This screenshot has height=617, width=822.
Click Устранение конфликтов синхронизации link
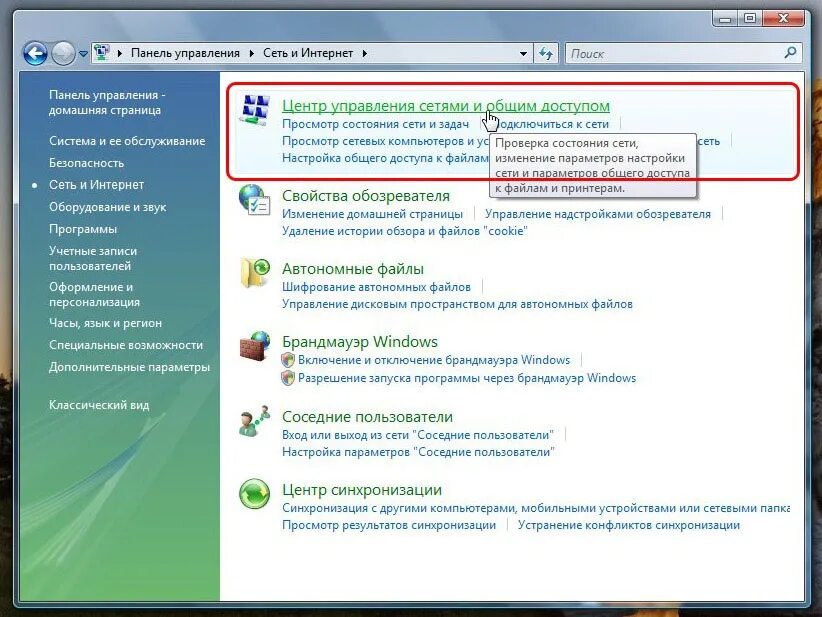629,525
